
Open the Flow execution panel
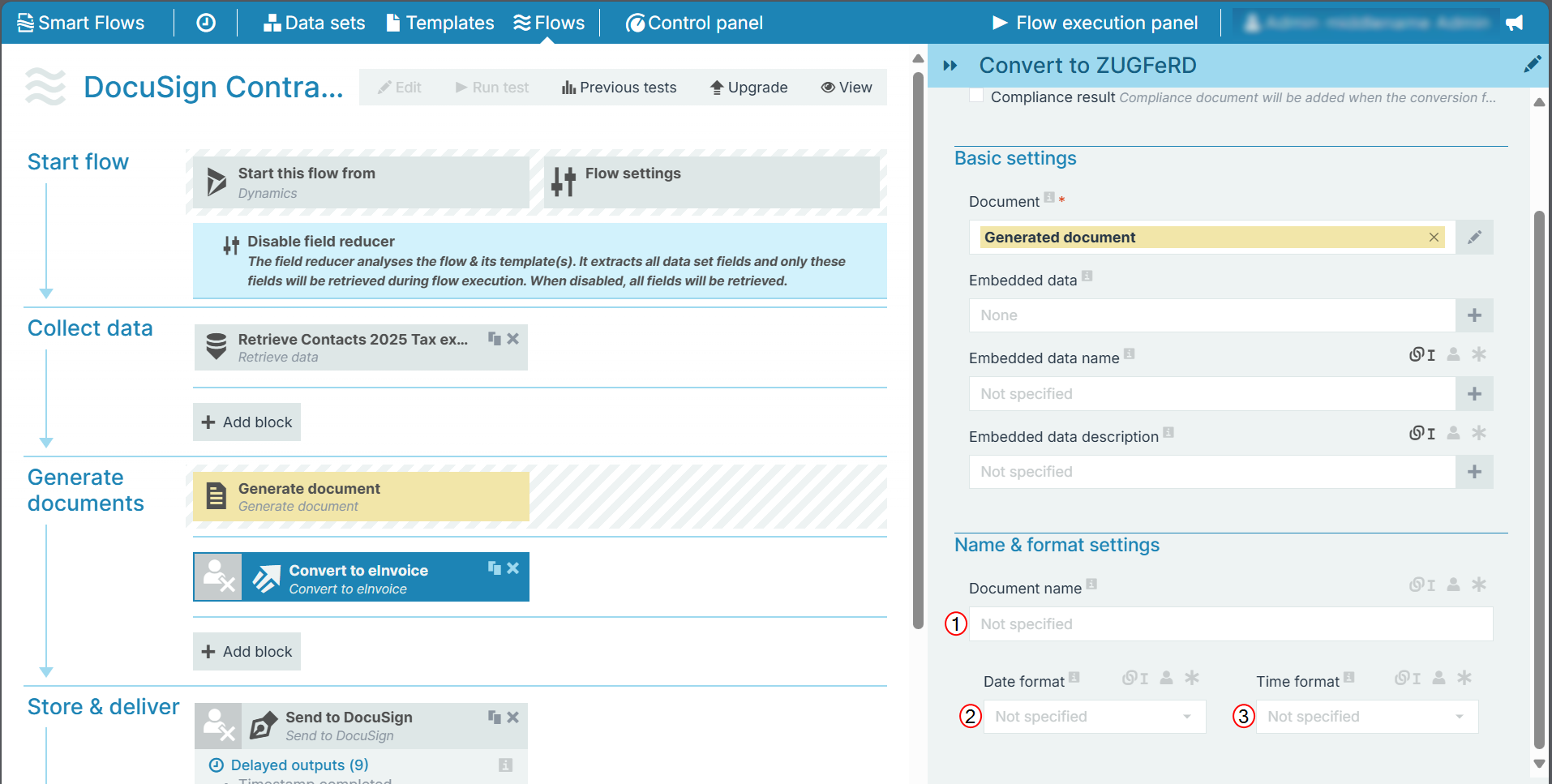1095,23
